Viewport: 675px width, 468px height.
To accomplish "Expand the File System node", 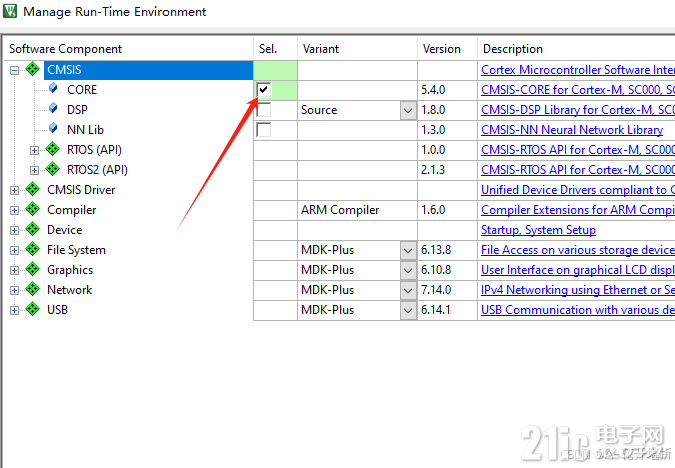I will point(14,250).
